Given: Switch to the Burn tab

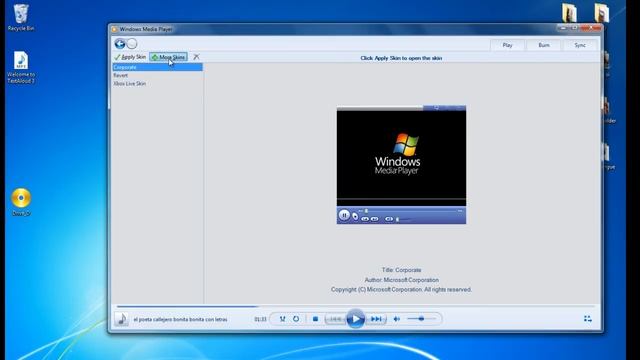Looking at the screenshot, I should [544, 45].
